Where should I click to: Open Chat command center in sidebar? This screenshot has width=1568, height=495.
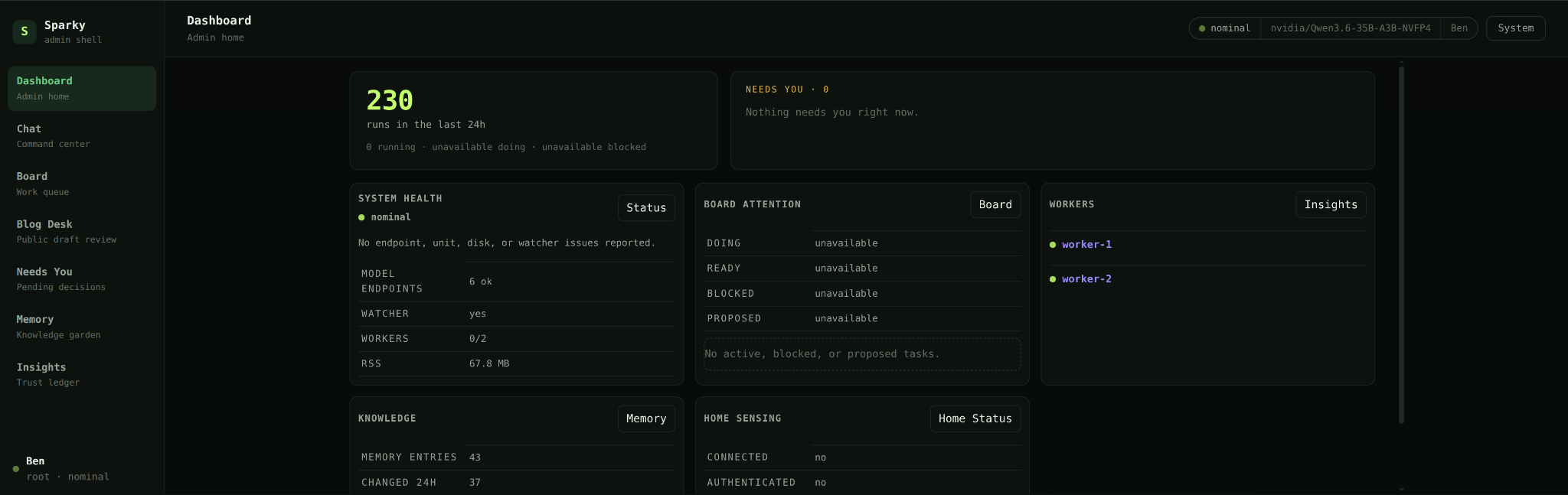tap(82, 136)
